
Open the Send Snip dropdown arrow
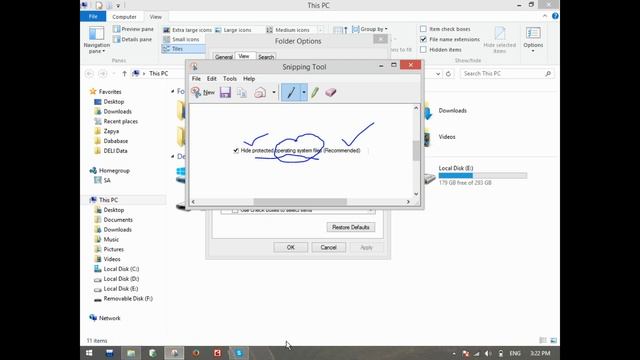click(x=274, y=93)
